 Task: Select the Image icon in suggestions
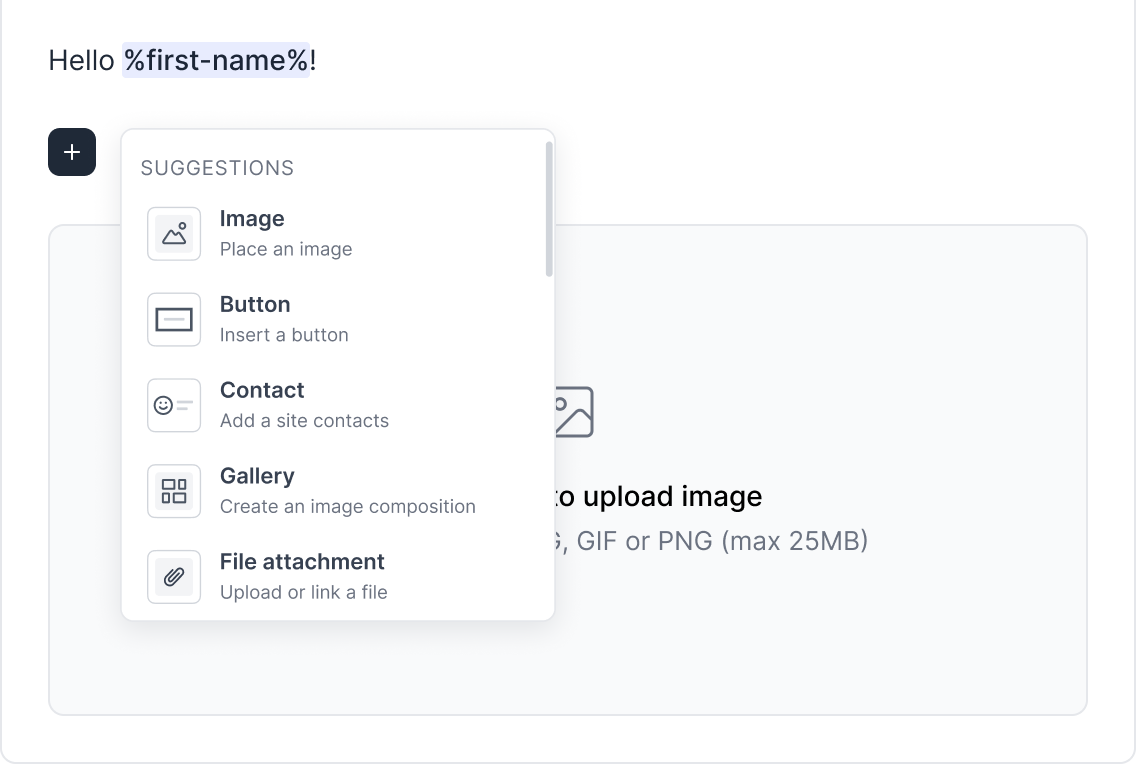tap(174, 234)
